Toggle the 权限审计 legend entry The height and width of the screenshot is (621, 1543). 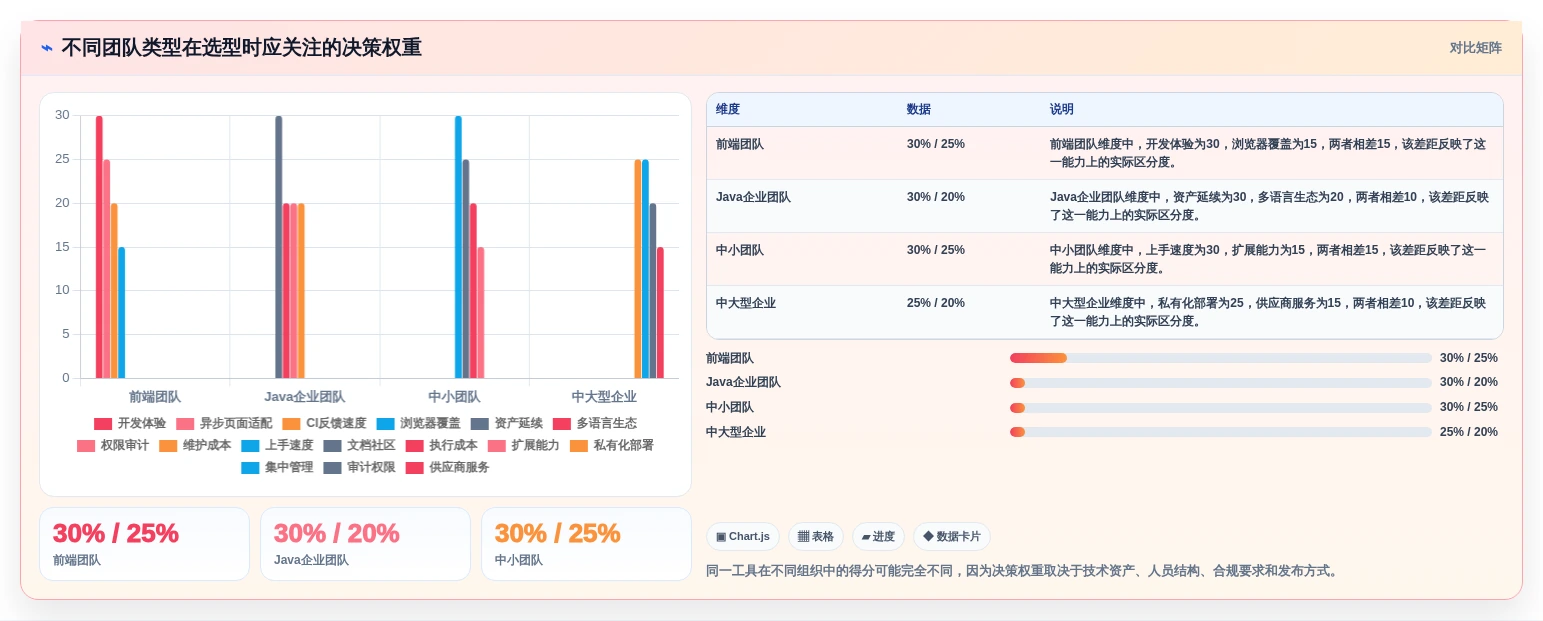coord(113,445)
